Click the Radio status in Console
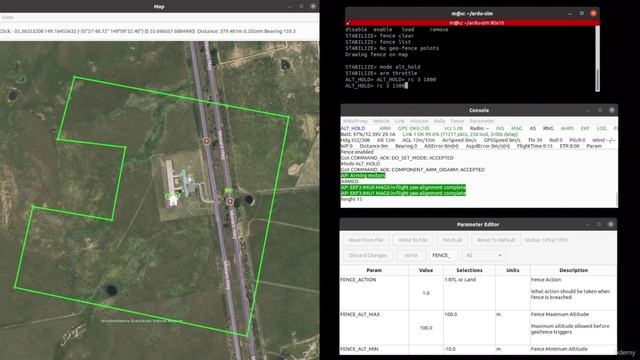 (x=479, y=128)
